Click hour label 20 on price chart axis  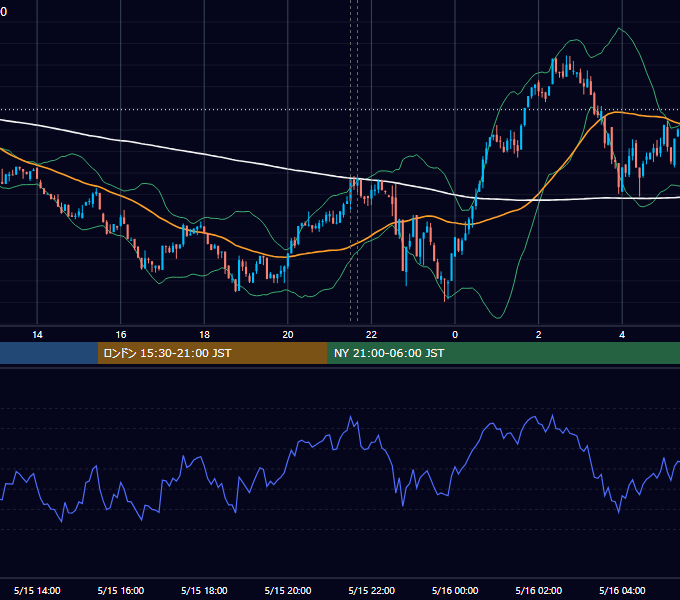point(288,335)
